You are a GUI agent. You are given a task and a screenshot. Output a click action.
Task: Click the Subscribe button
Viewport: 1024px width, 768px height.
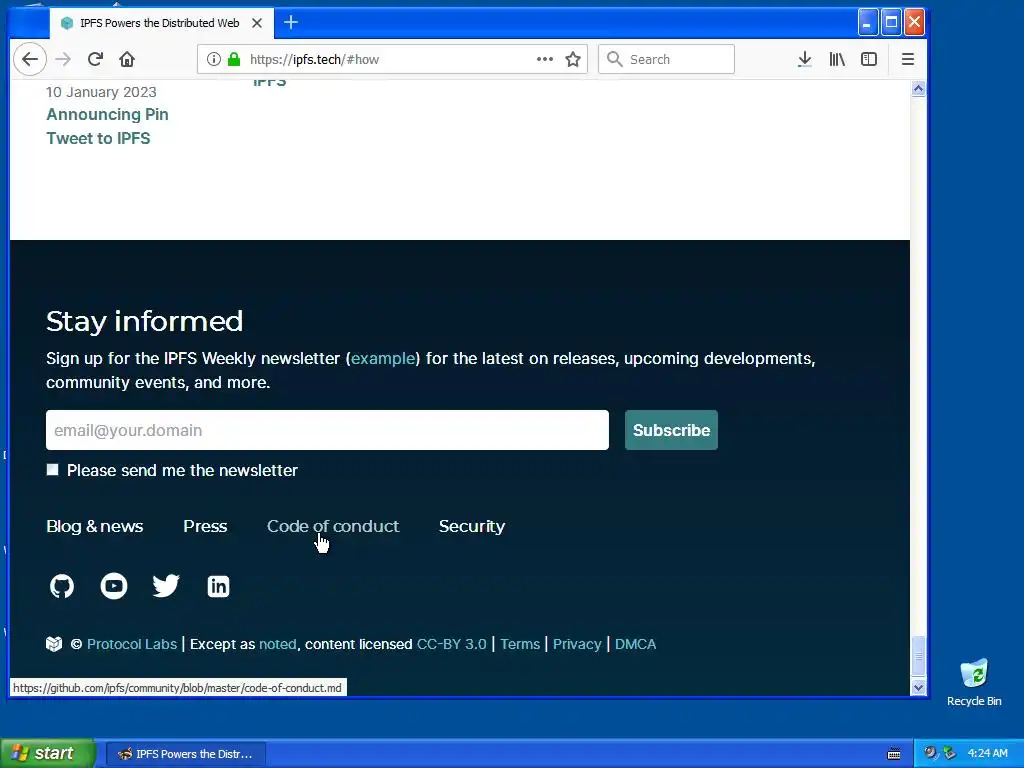coord(671,430)
